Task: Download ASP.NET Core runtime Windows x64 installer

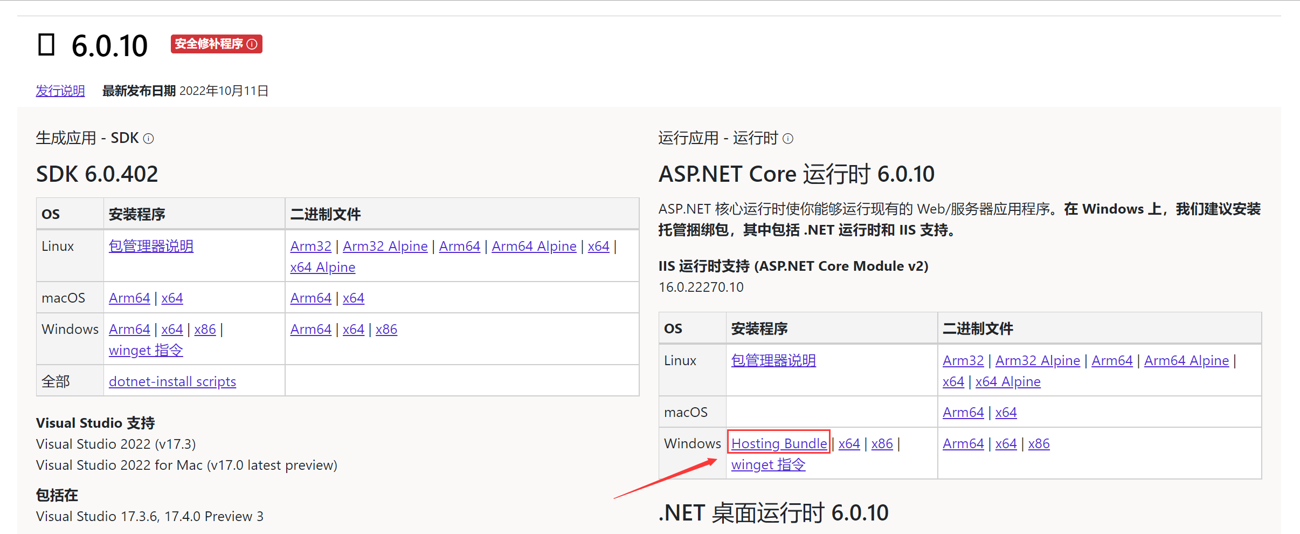Action: pos(849,443)
